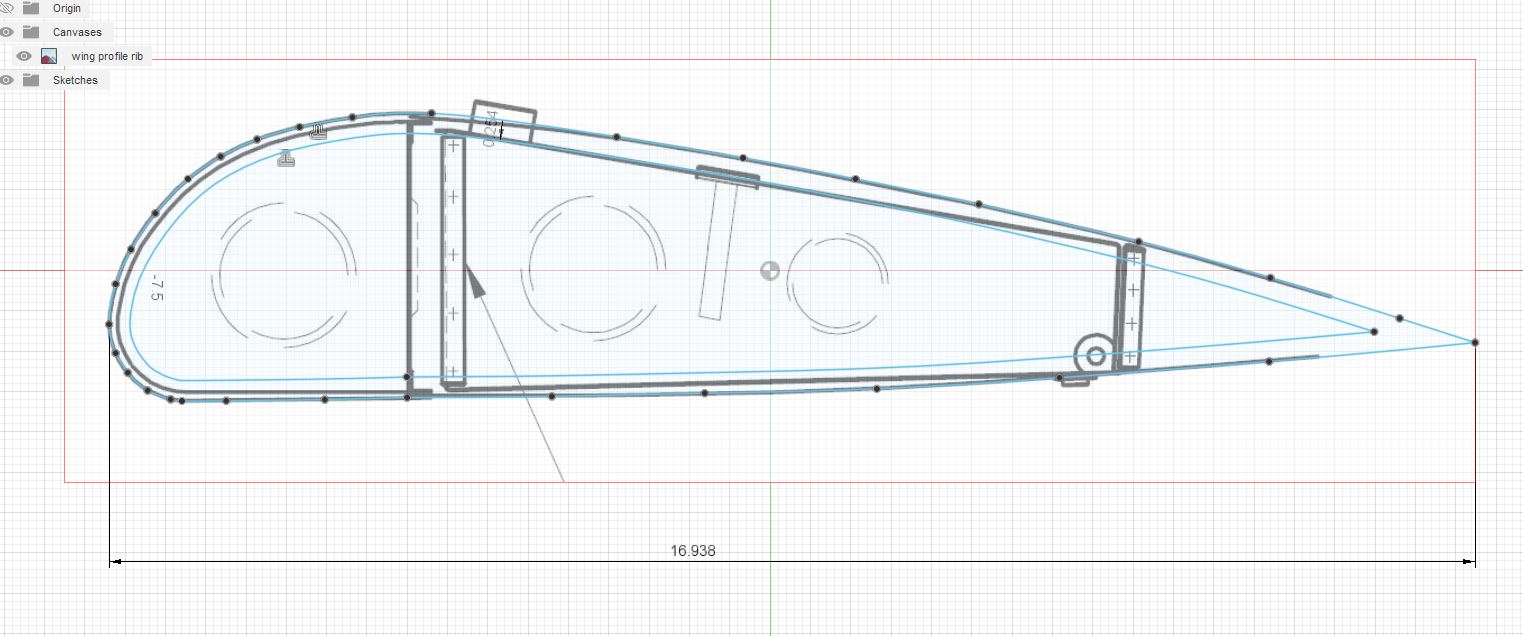
Task: Select the wing profile rib canvas name
Action: tap(107, 56)
